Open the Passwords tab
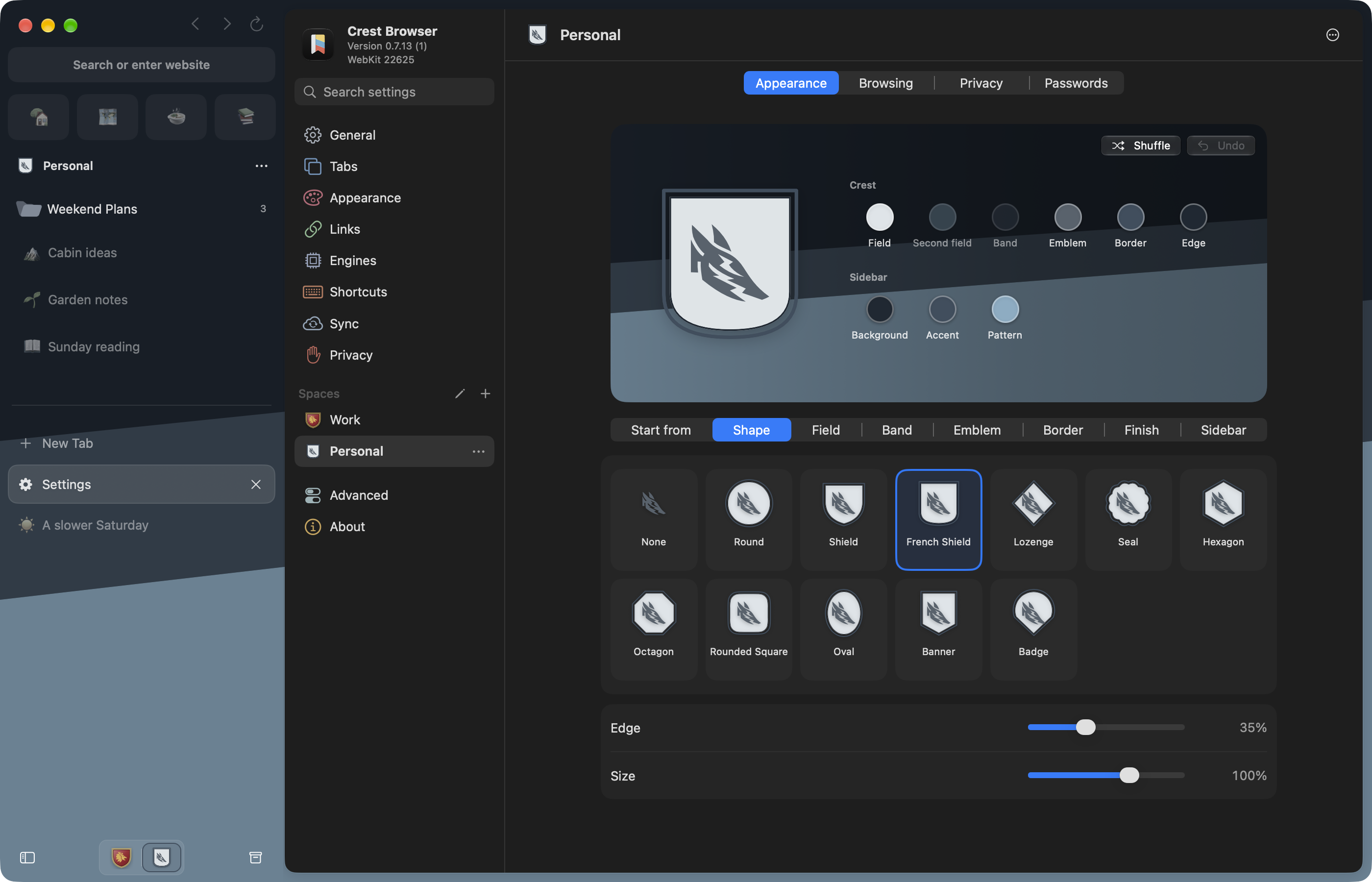 pos(1076,83)
